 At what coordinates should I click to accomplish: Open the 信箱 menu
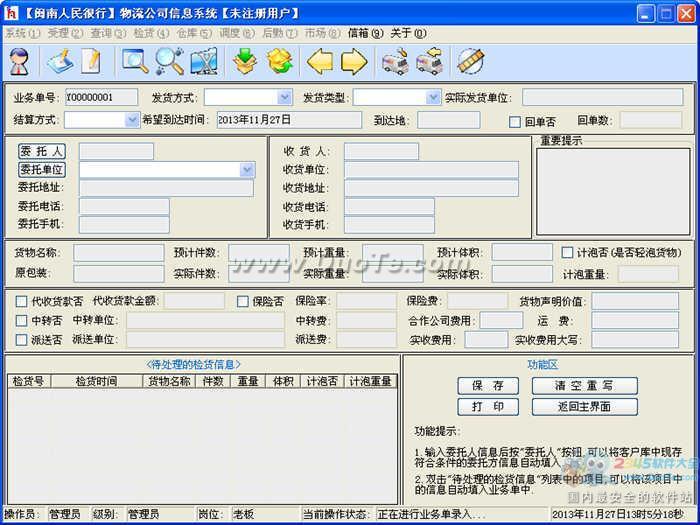point(366,33)
